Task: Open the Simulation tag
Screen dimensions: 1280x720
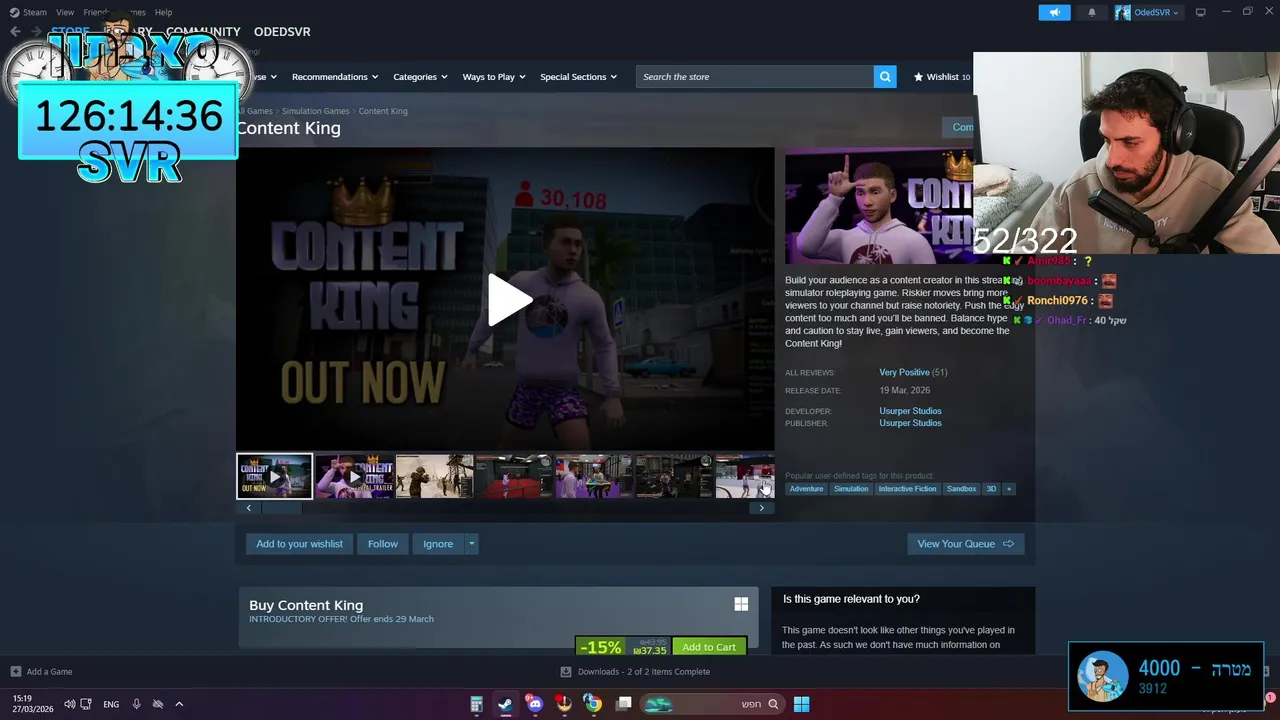Action: (851, 489)
